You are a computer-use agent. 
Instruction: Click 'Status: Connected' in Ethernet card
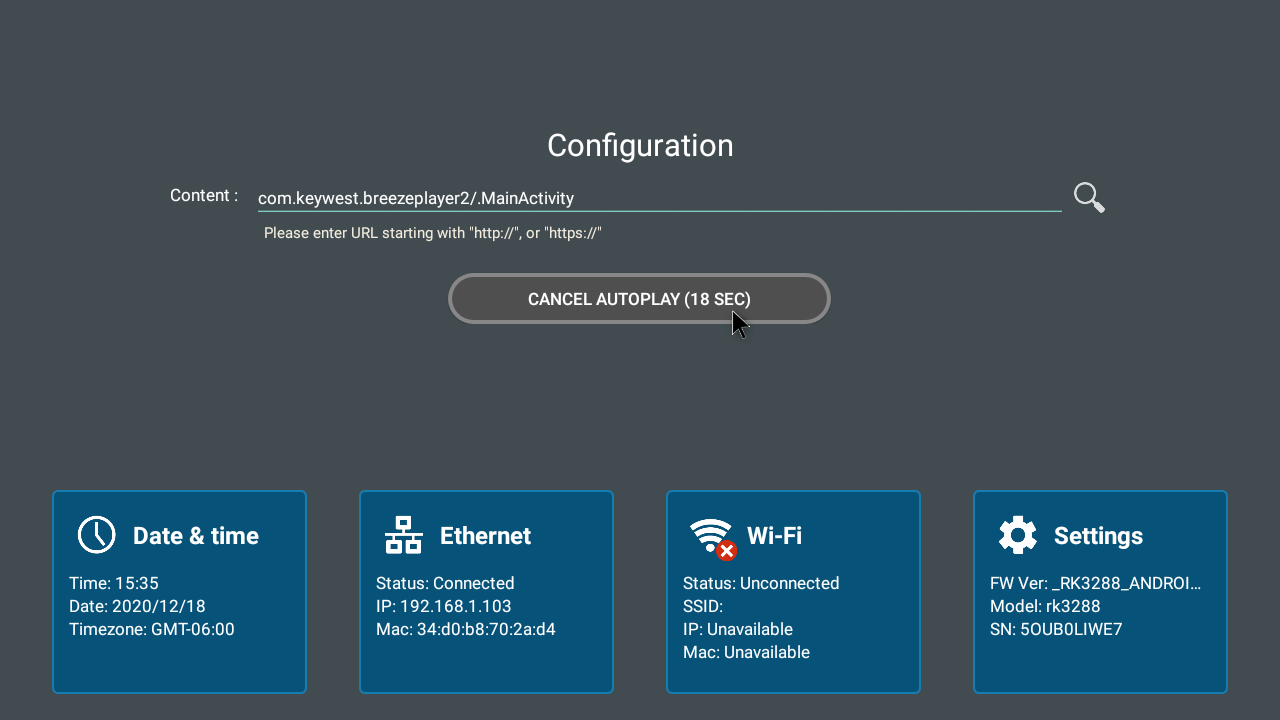445,583
